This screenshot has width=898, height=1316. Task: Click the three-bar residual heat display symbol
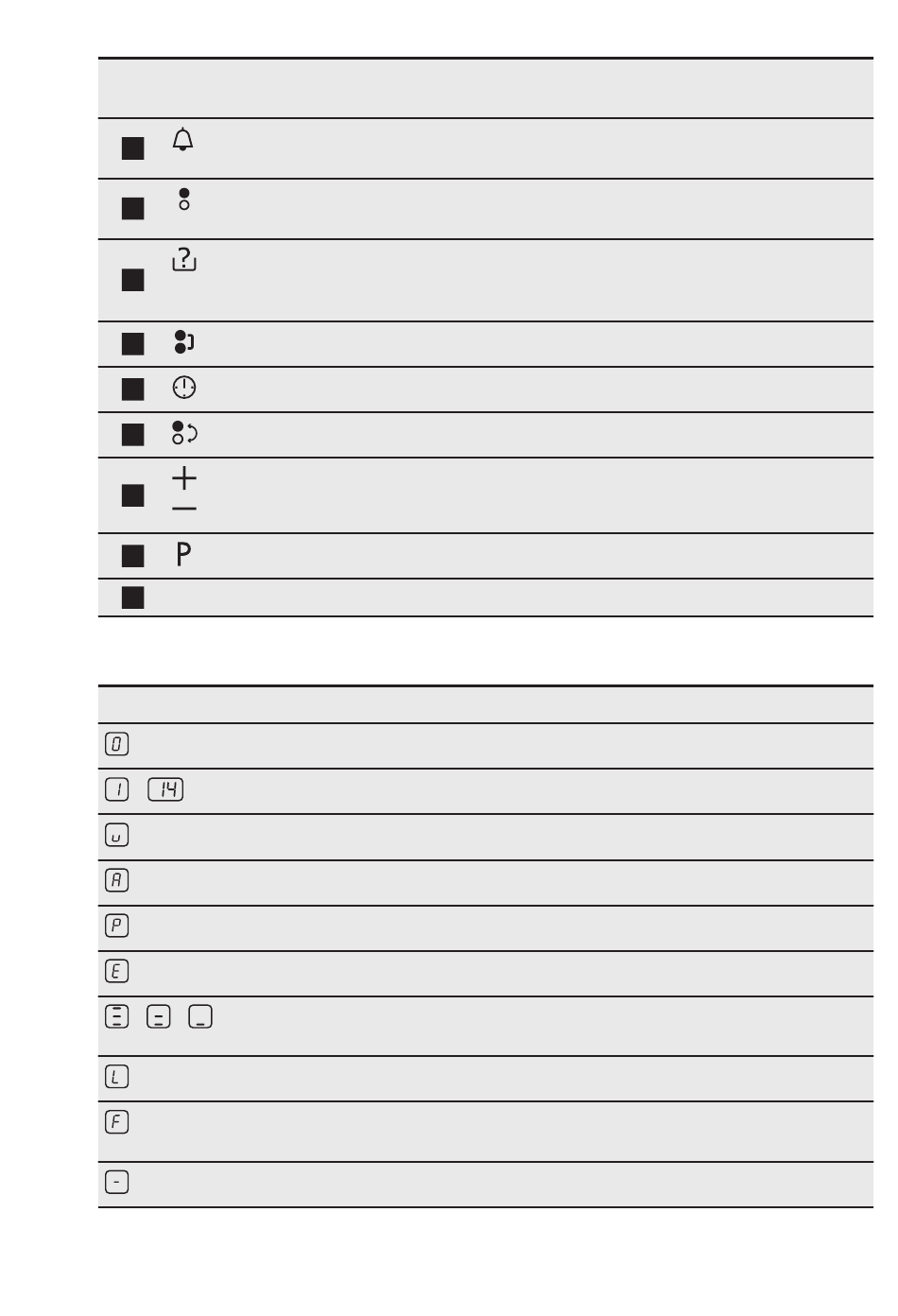pos(116,1016)
